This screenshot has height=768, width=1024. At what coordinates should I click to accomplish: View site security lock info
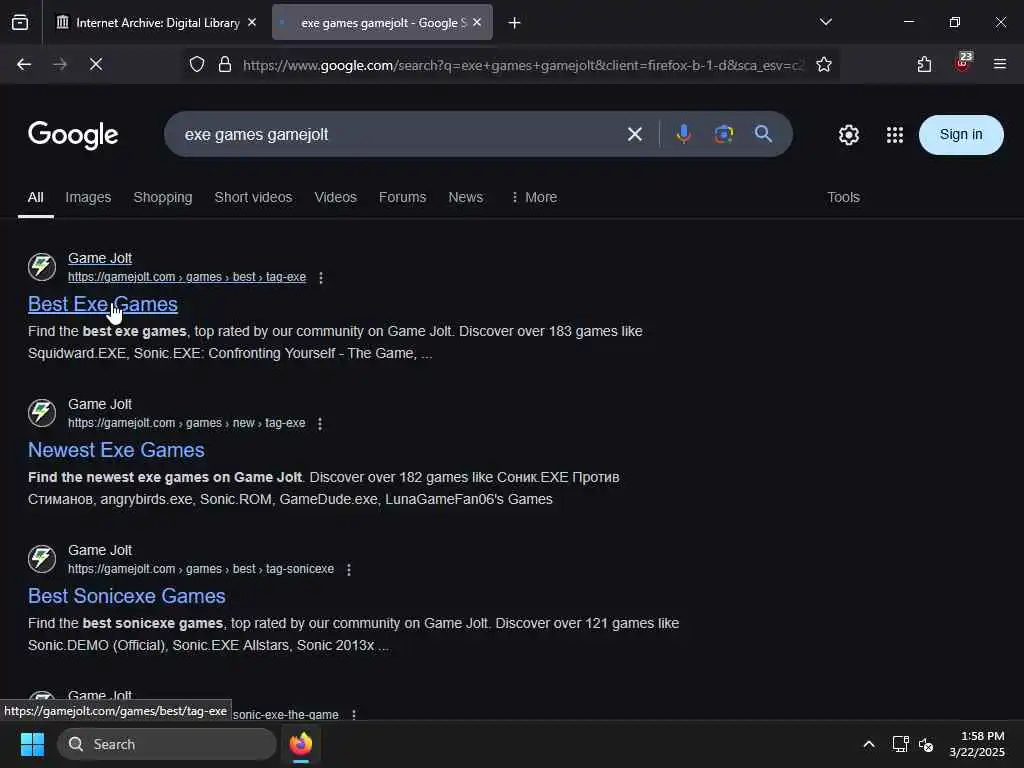[225, 64]
